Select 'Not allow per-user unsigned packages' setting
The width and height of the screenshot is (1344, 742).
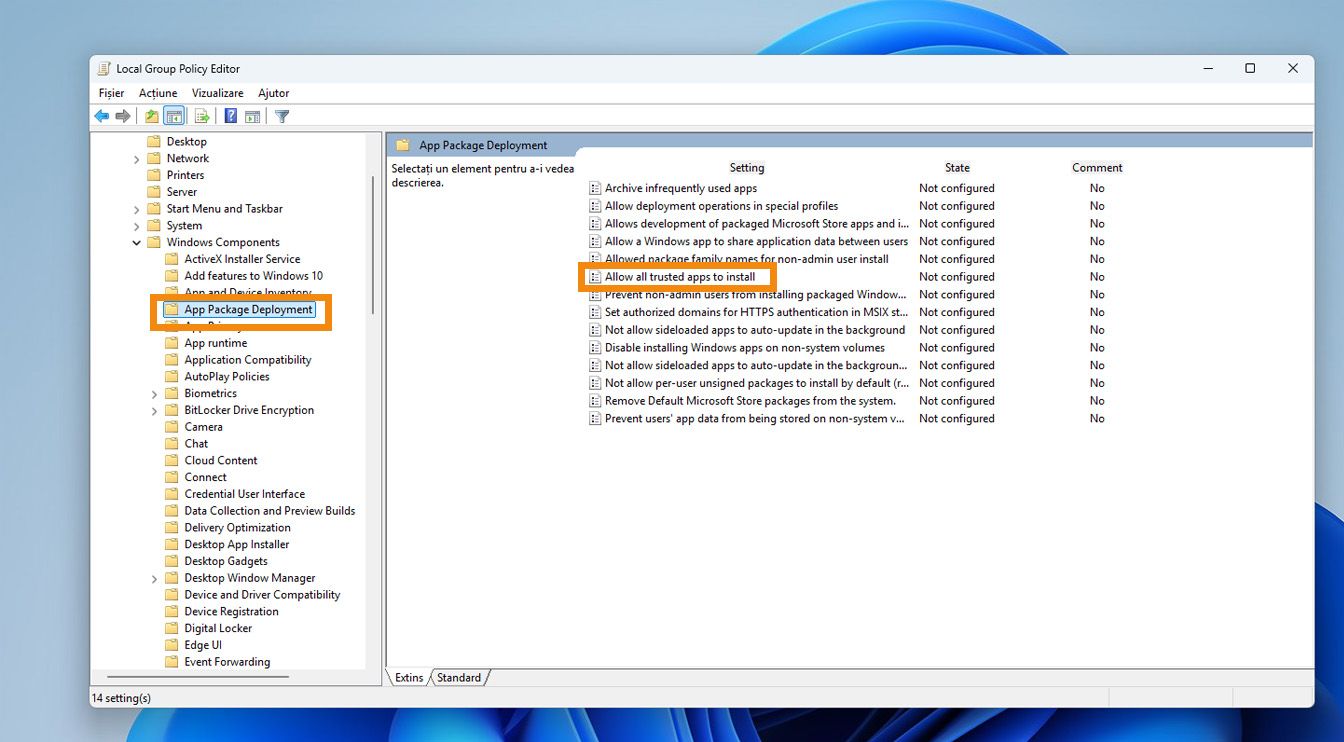pos(756,383)
